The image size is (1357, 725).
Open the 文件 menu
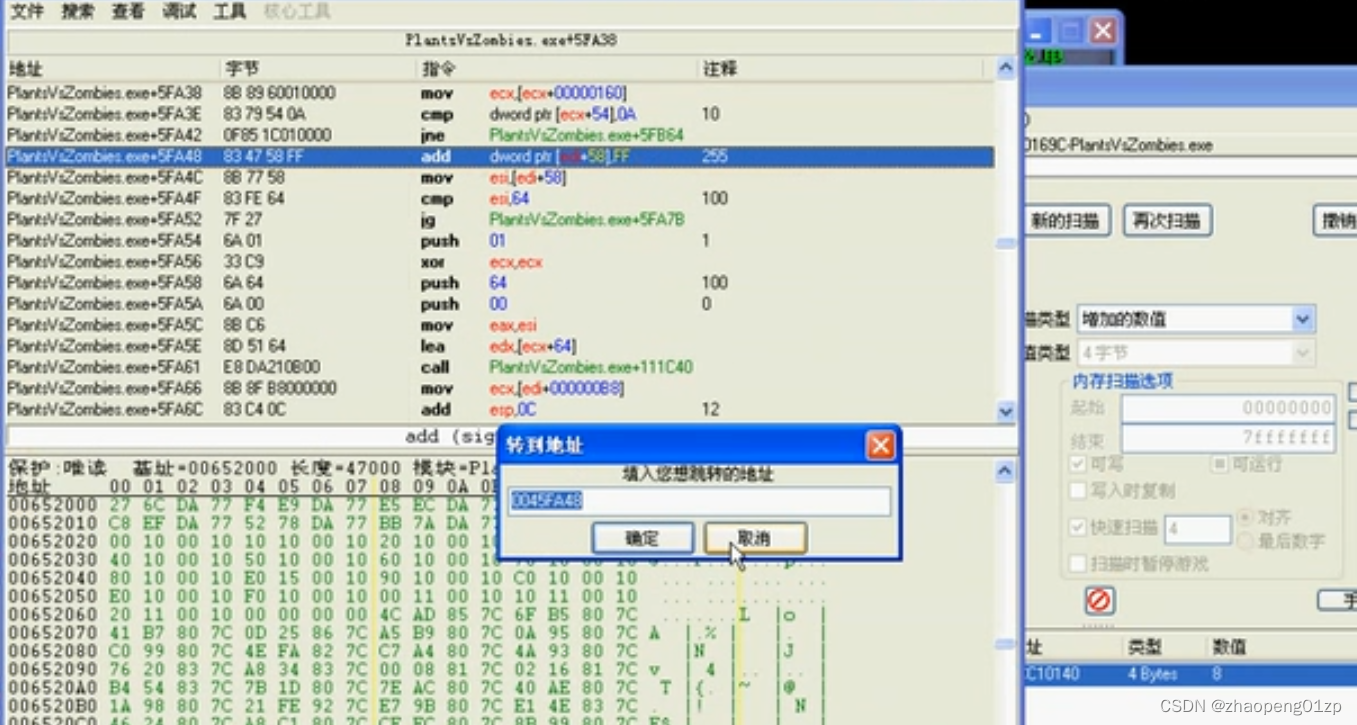tap(27, 12)
